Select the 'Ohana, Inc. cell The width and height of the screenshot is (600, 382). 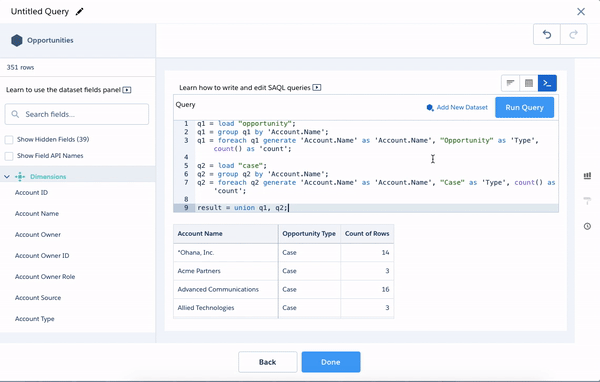(226, 253)
